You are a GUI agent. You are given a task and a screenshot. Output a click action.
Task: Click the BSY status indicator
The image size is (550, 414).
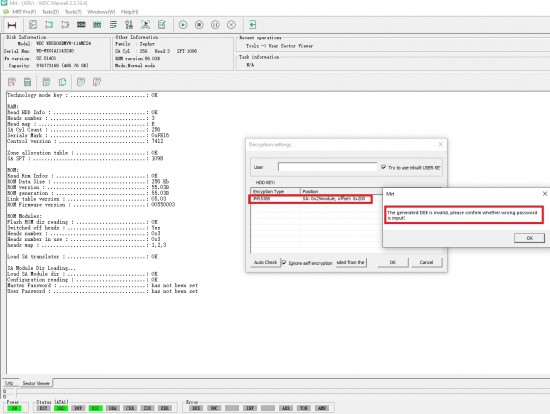click(x=43, y=408)
